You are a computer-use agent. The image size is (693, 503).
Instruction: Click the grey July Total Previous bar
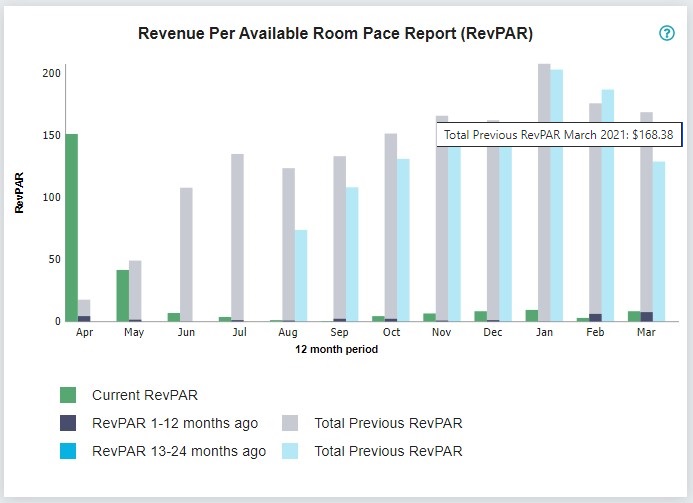point(237,237)
